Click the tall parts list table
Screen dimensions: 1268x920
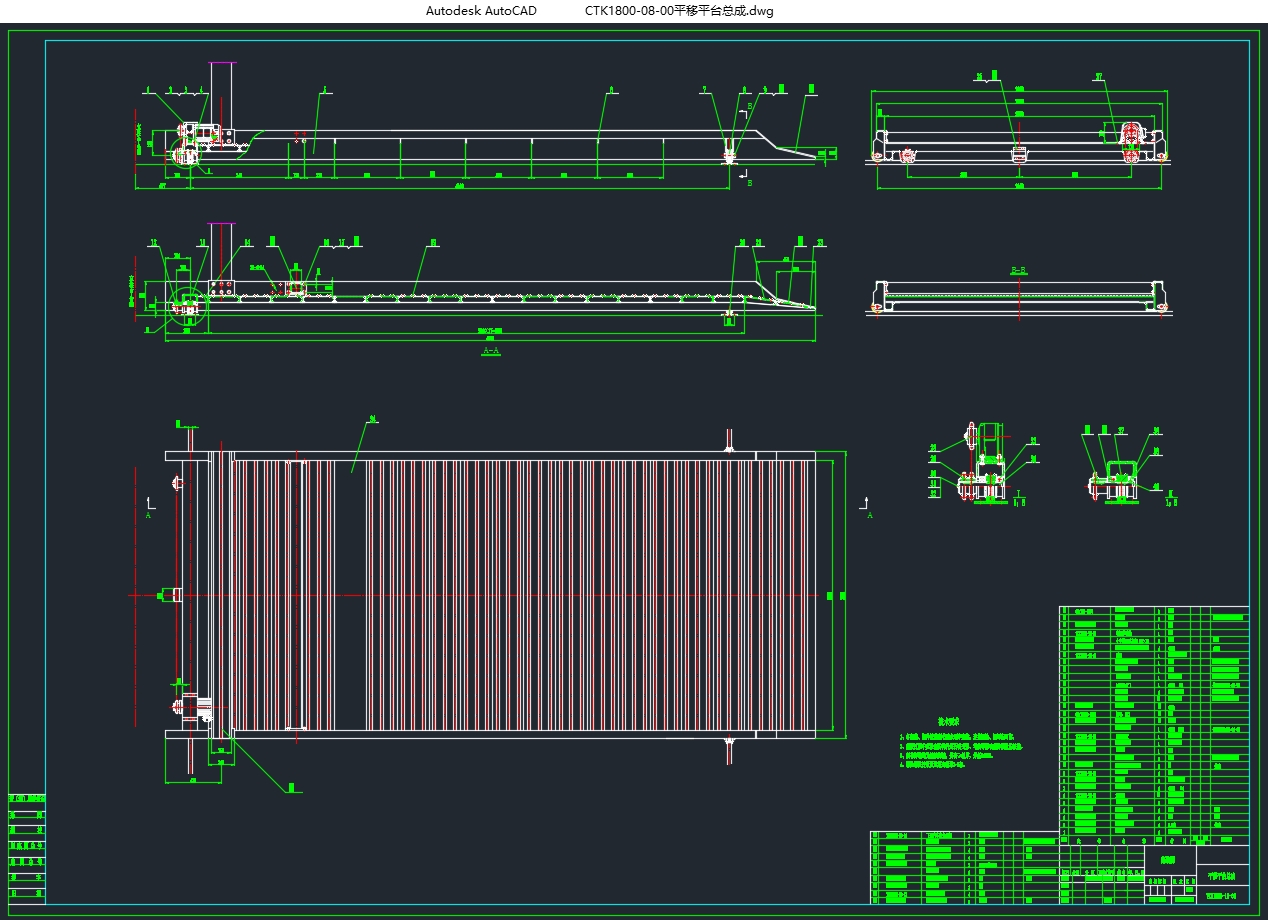coord(1154,720)
